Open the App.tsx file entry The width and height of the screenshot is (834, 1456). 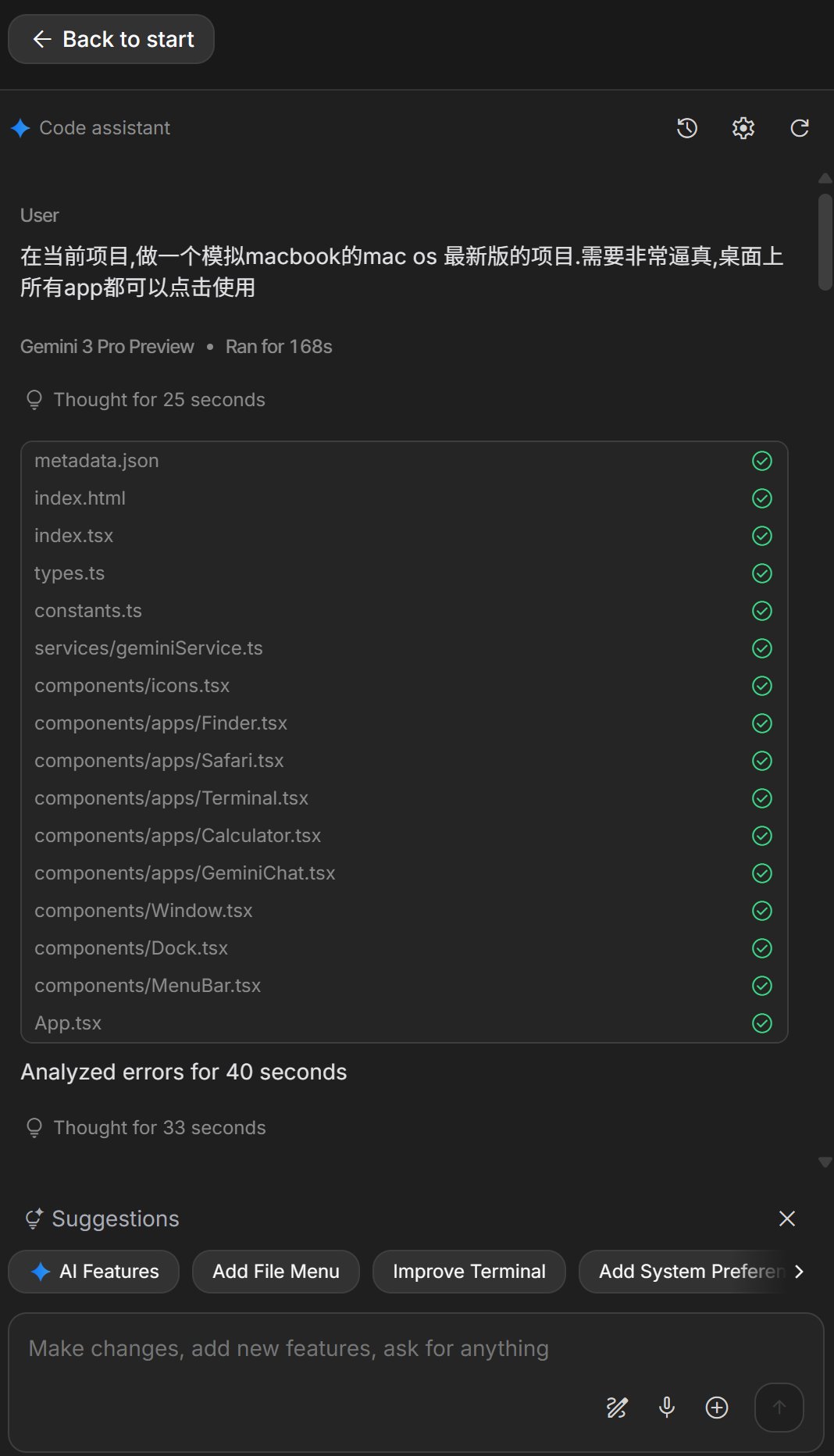[68, 1023]
